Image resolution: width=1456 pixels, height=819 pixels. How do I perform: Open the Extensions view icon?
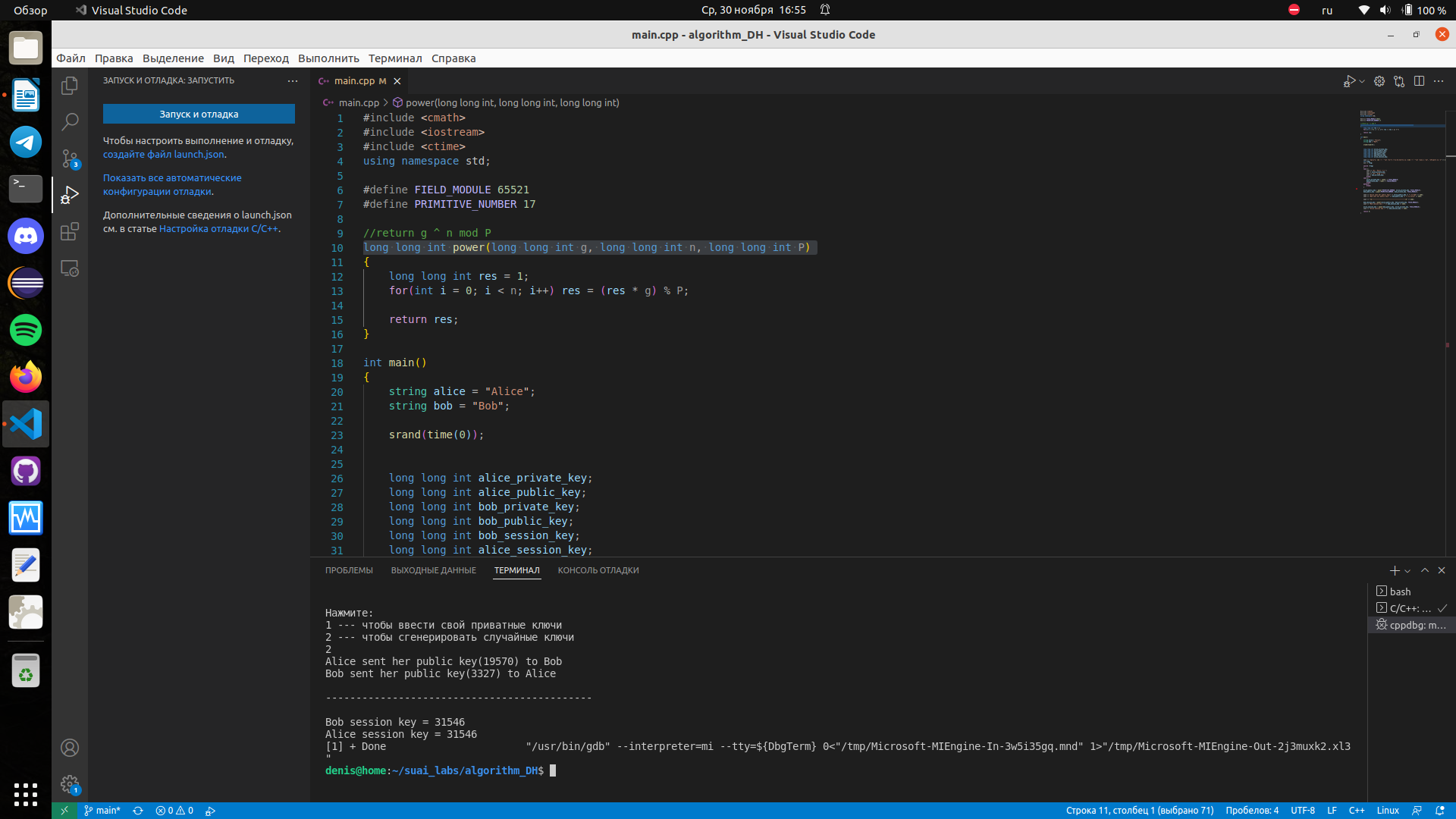[x=70, y=231]
